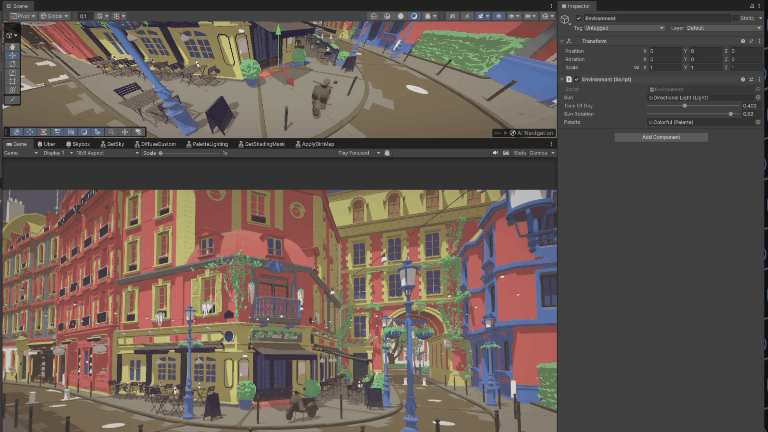
Task: Select the Hand view tool in Scene
Action: coord(13,47)
